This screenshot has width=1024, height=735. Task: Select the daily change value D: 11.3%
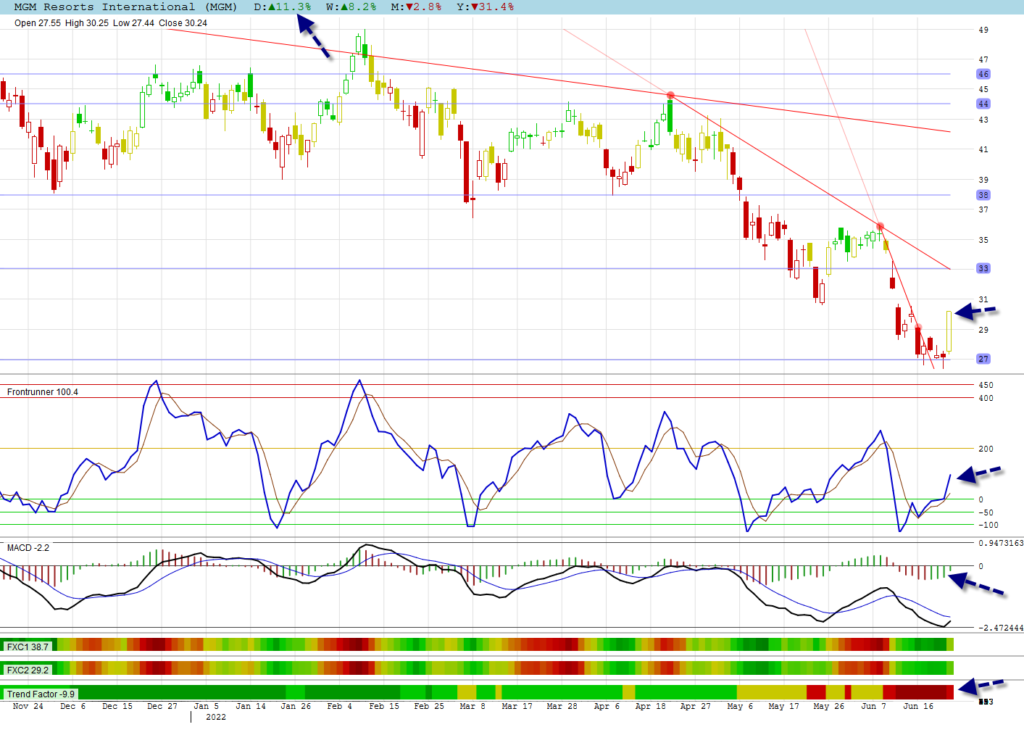282,7
